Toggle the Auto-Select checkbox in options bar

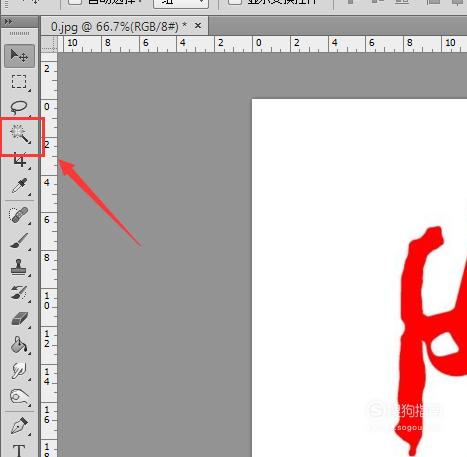75,2
